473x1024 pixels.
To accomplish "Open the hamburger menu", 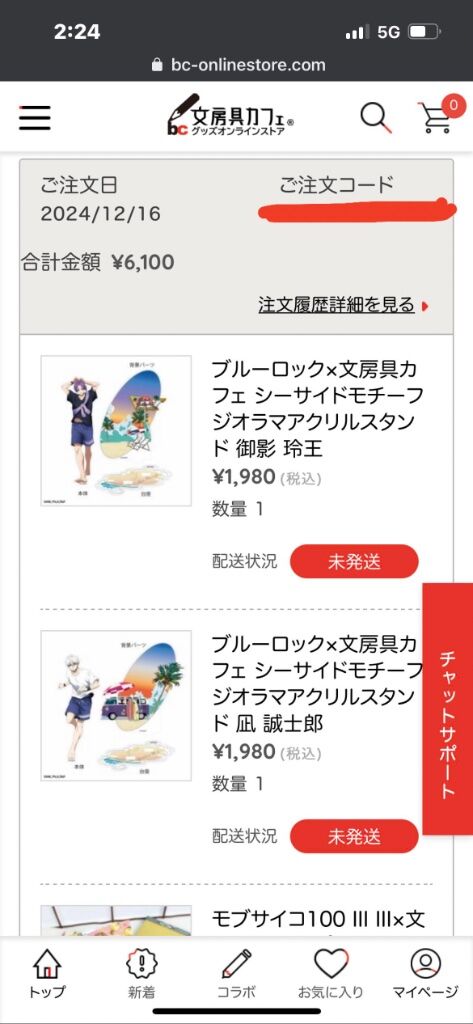I will (x=35, y=118).
